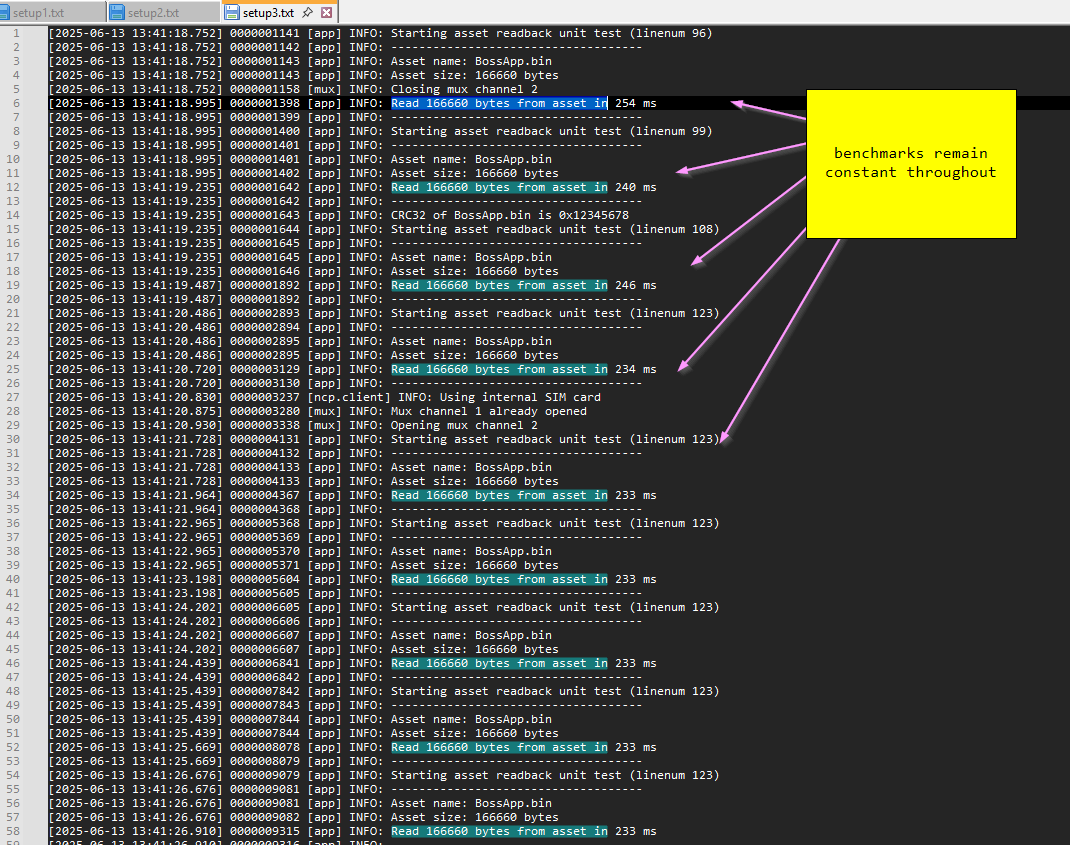Click gutter line number 1
The height and width of the screenshot is (845, 1070).
pos(16,33)
